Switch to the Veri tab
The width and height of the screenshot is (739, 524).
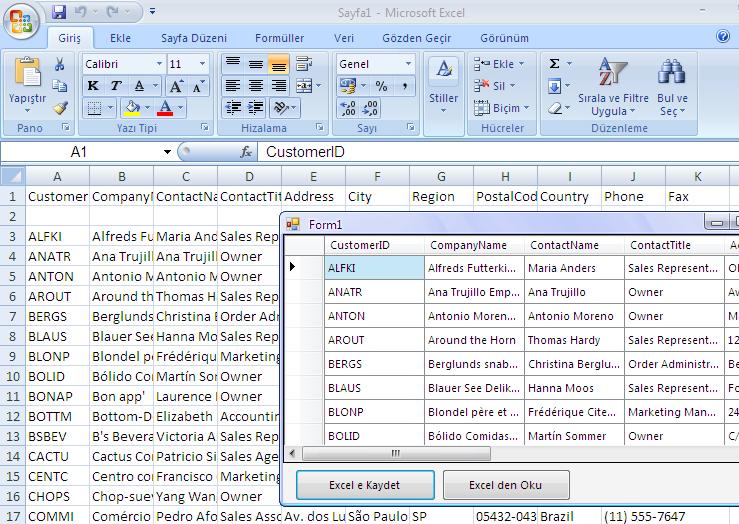pos(344,38)
